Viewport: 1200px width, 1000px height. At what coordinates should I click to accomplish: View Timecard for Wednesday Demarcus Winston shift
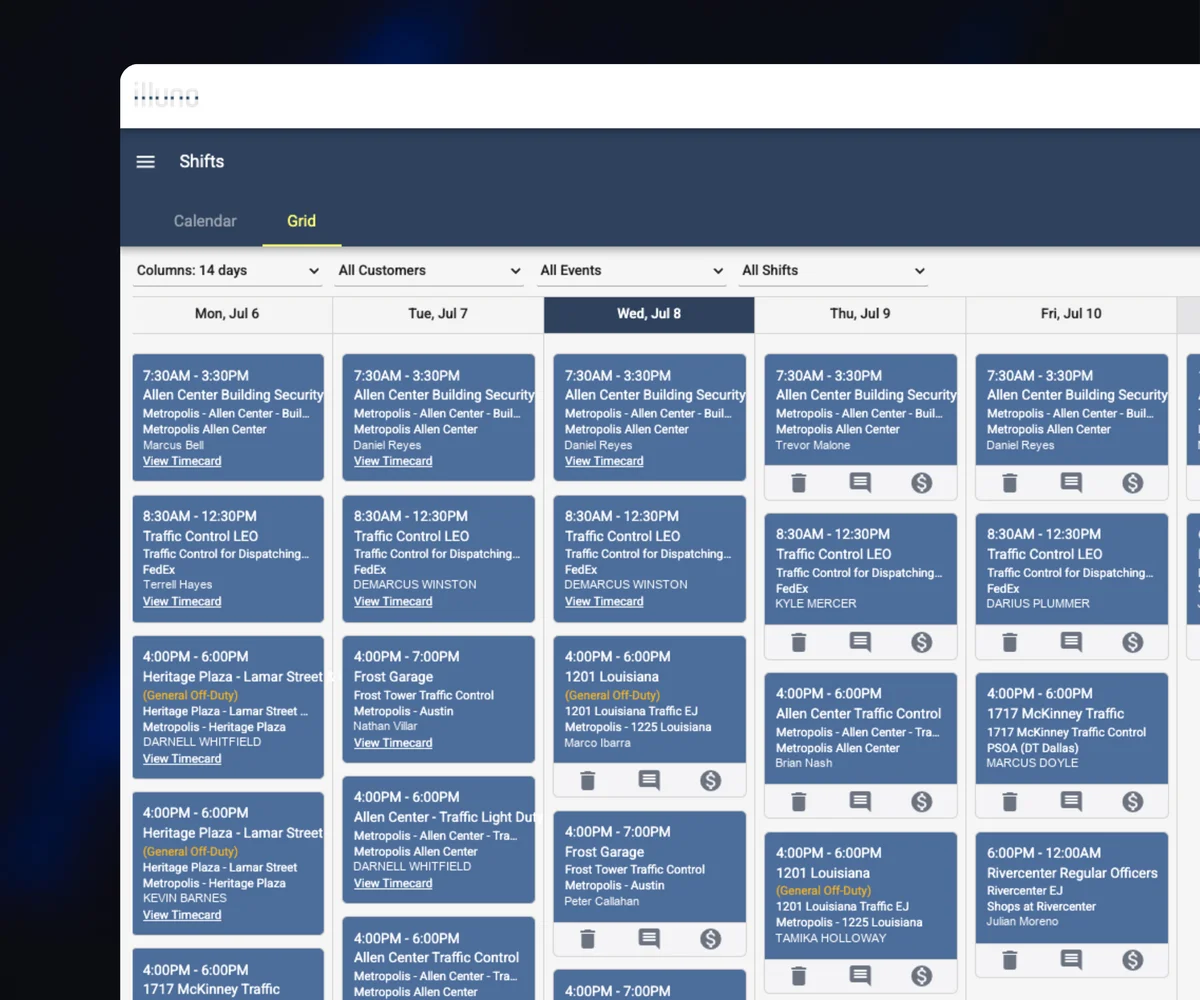(x=604, y=601)
